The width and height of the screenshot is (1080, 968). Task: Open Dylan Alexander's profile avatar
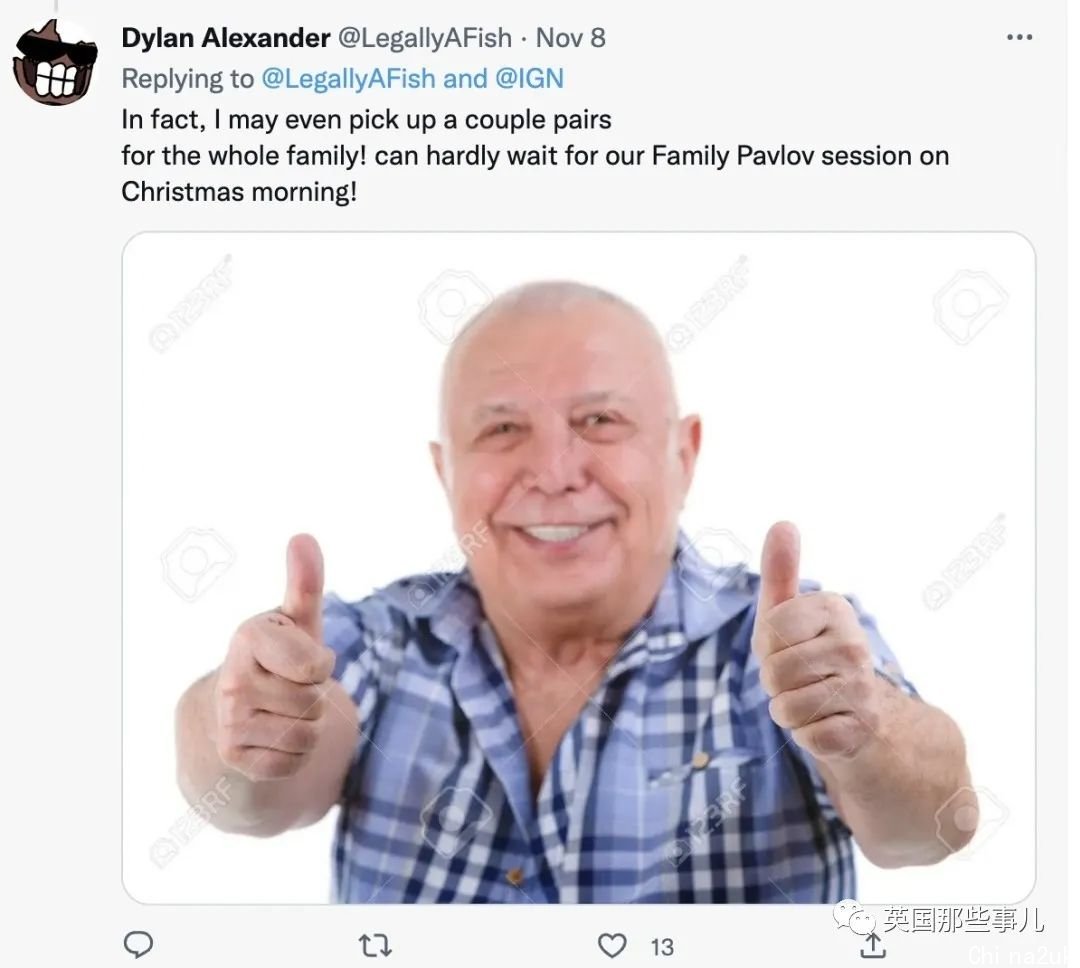tap(55, 63)
